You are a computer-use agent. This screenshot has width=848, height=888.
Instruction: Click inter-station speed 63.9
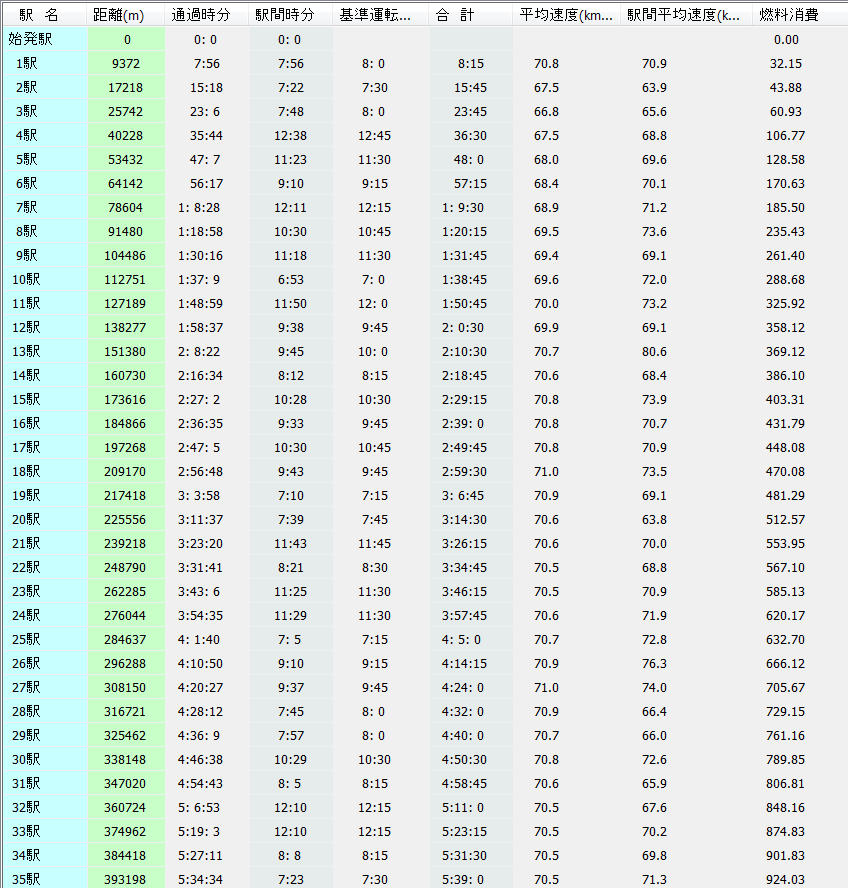point(654,87)
